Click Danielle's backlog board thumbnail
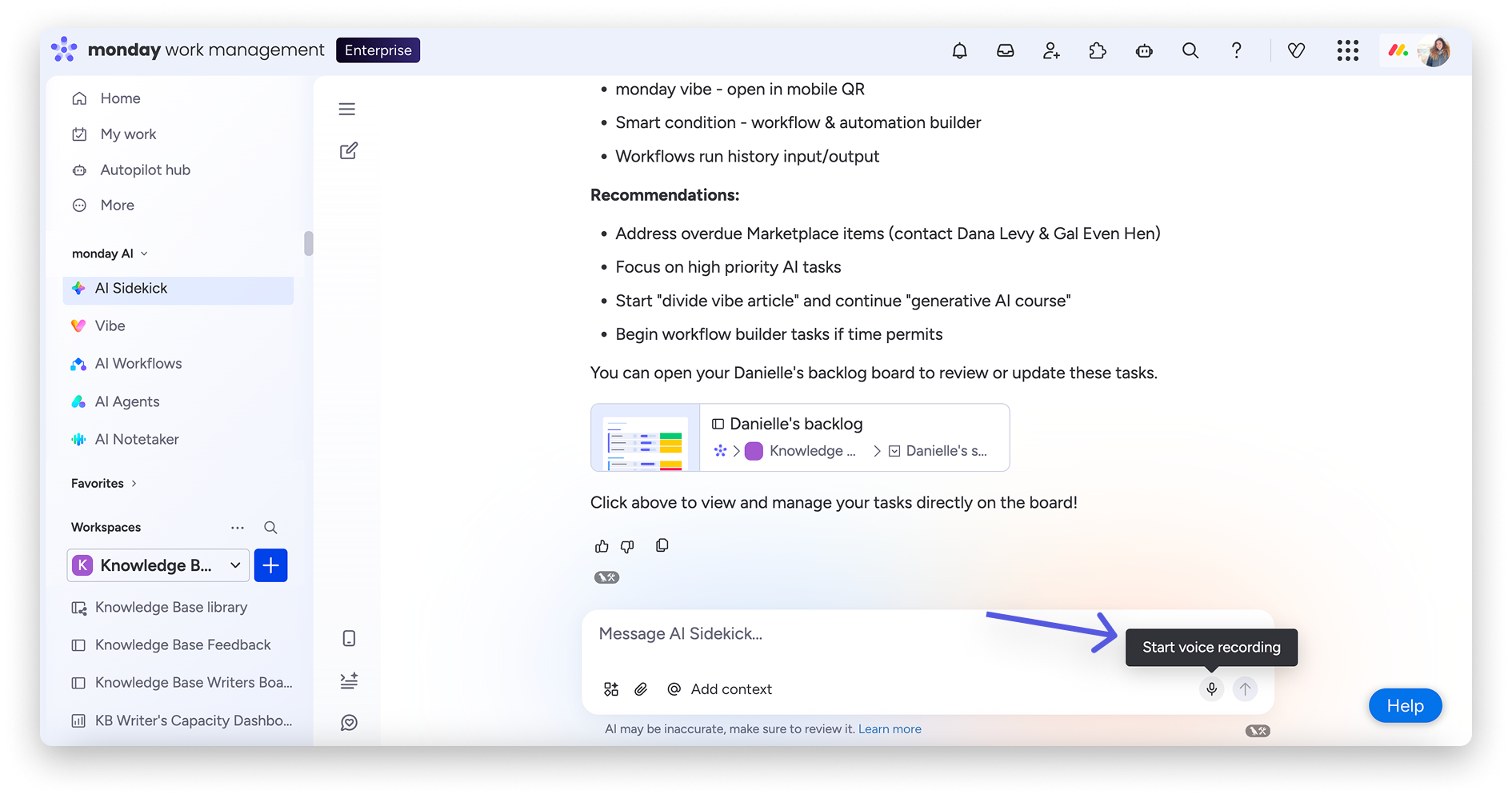1512x798 pixels. coord(646,438)
